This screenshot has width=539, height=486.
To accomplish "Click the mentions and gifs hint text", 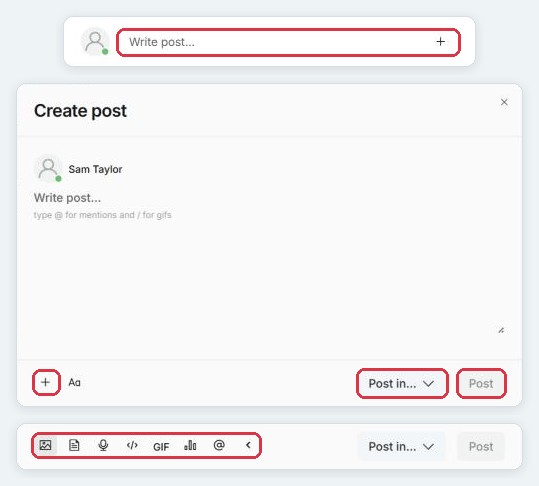I will click(102, 215).
